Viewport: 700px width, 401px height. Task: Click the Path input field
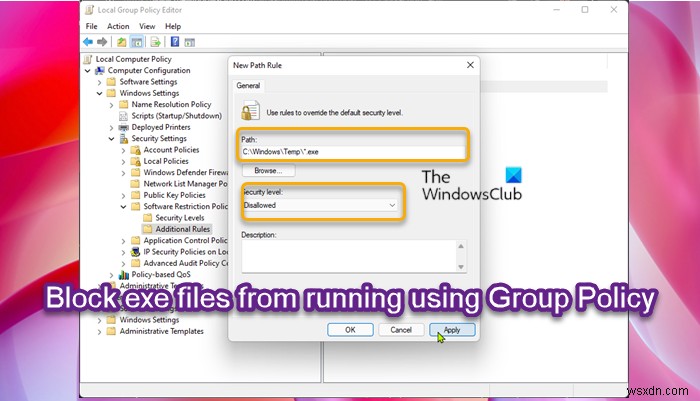353,152
